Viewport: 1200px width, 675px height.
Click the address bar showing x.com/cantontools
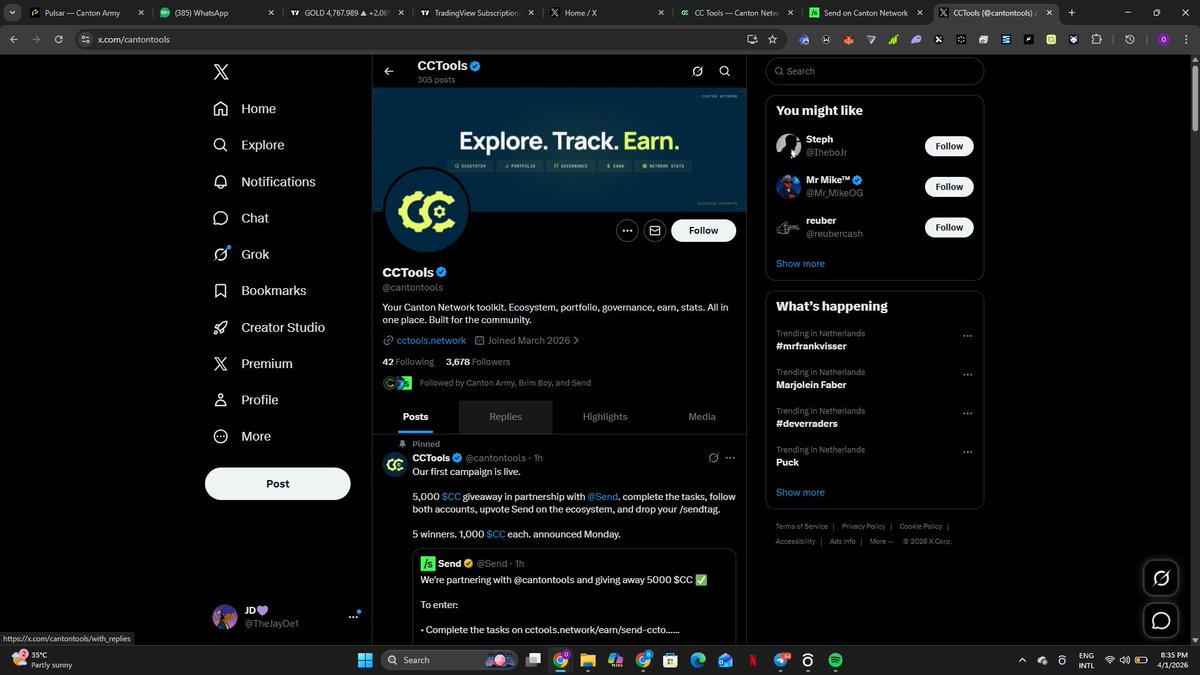420,39
